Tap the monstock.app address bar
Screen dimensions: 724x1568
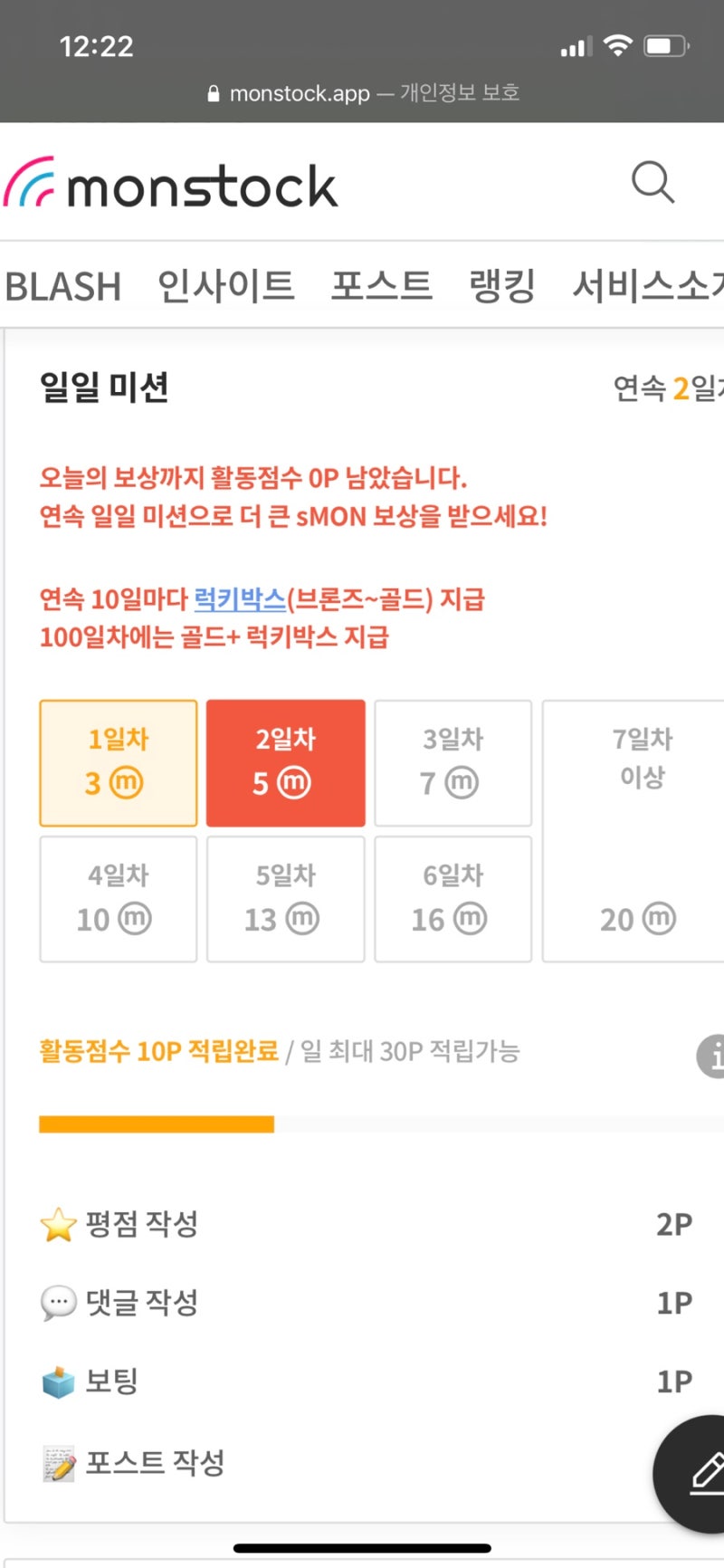coord(362,92)
